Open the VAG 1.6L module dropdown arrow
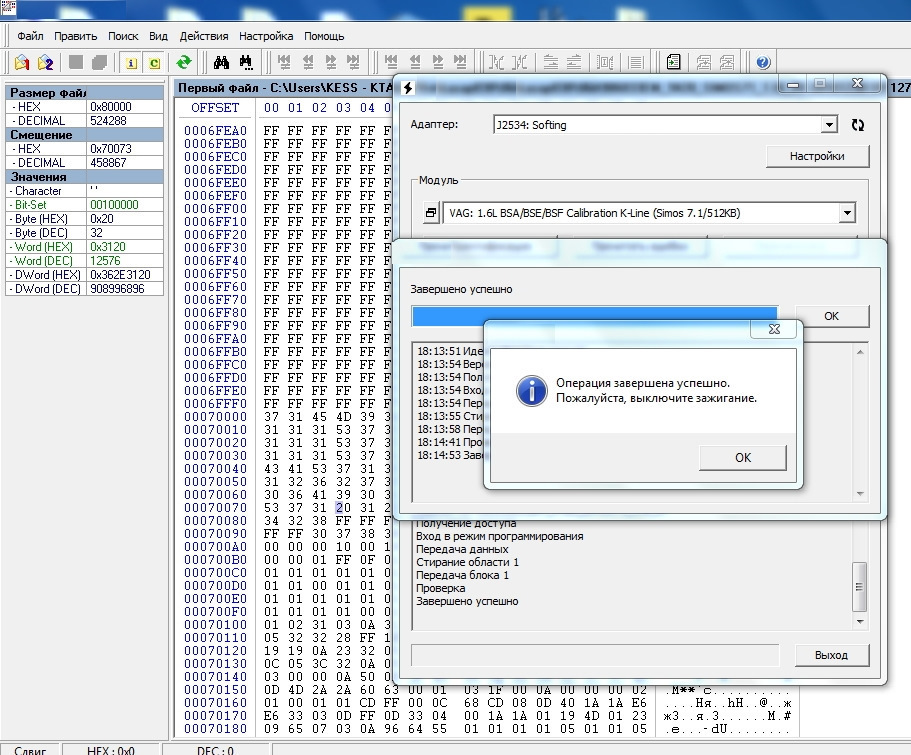This screenshot has height=755, width=911. coord(847,213)
